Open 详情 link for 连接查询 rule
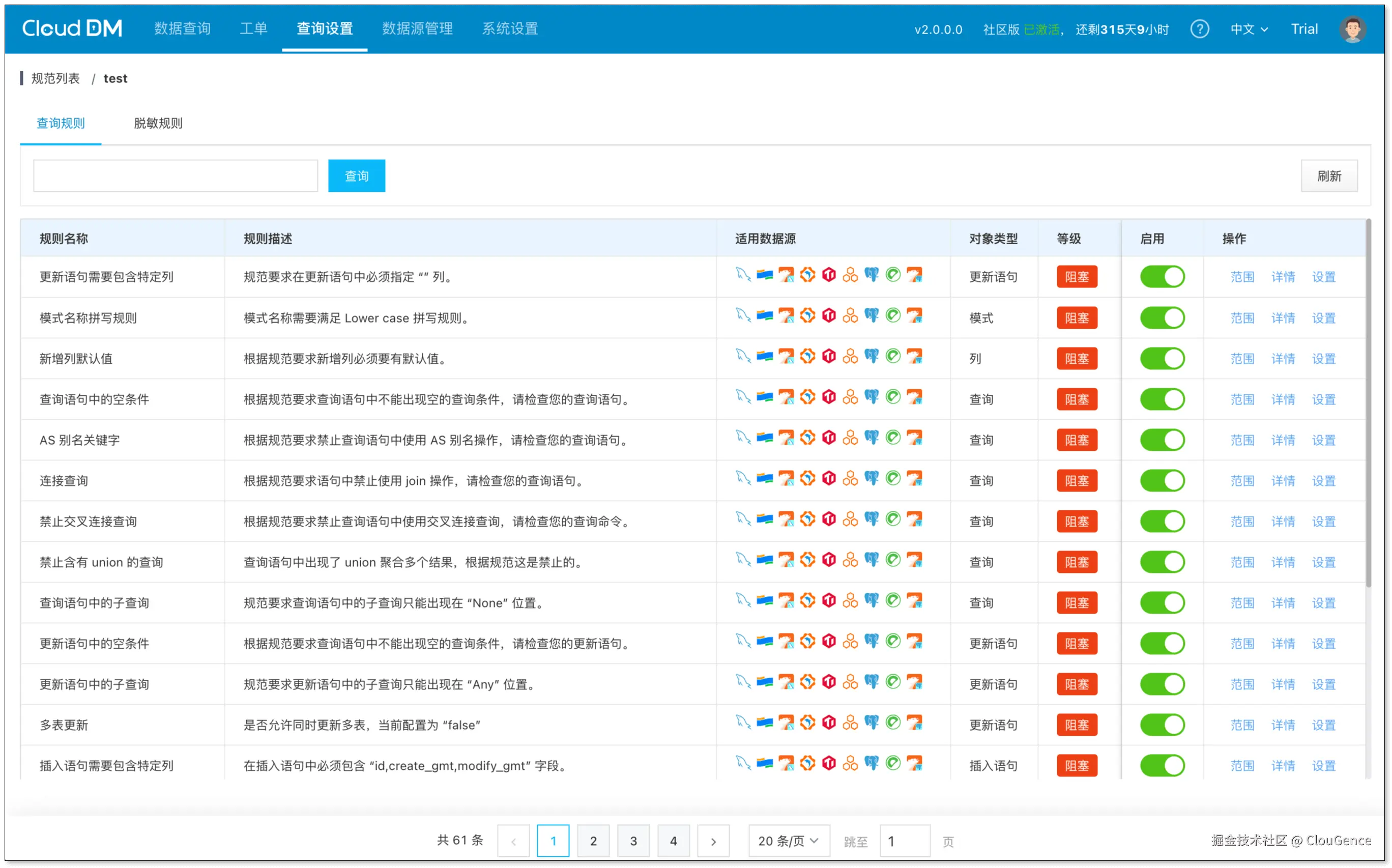1392x868 pixels. coord(1283,480)
